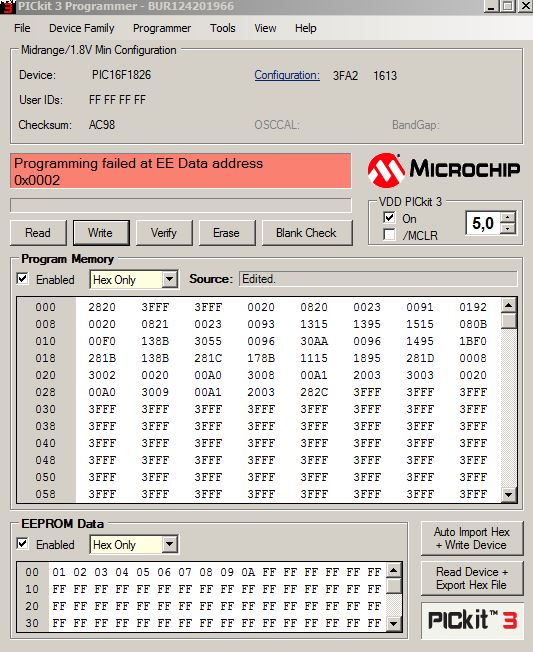Toggle the /MCLR checkbox
Screen dimensions: 533x652
coord(389,235)
